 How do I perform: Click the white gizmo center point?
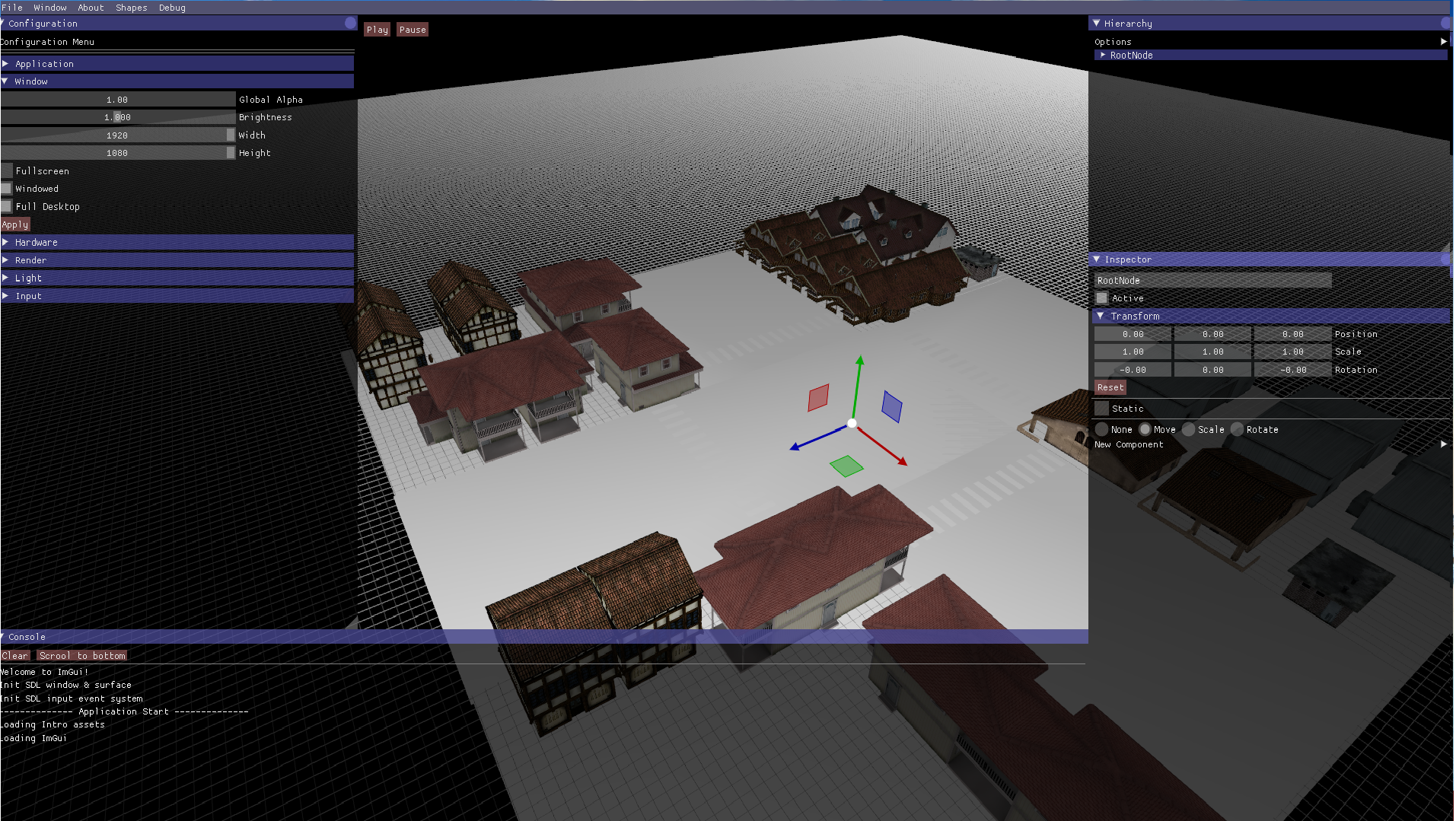[x=852, y=424]
